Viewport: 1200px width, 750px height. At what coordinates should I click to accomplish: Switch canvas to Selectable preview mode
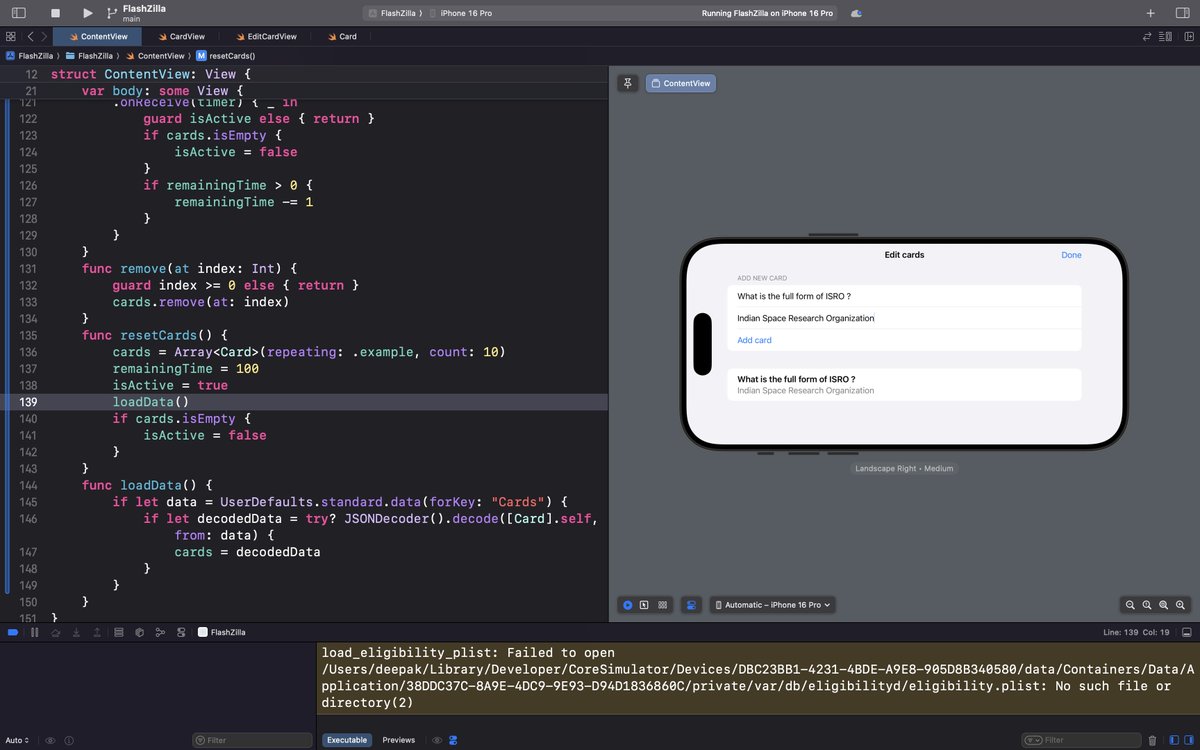tap(645, 605)
